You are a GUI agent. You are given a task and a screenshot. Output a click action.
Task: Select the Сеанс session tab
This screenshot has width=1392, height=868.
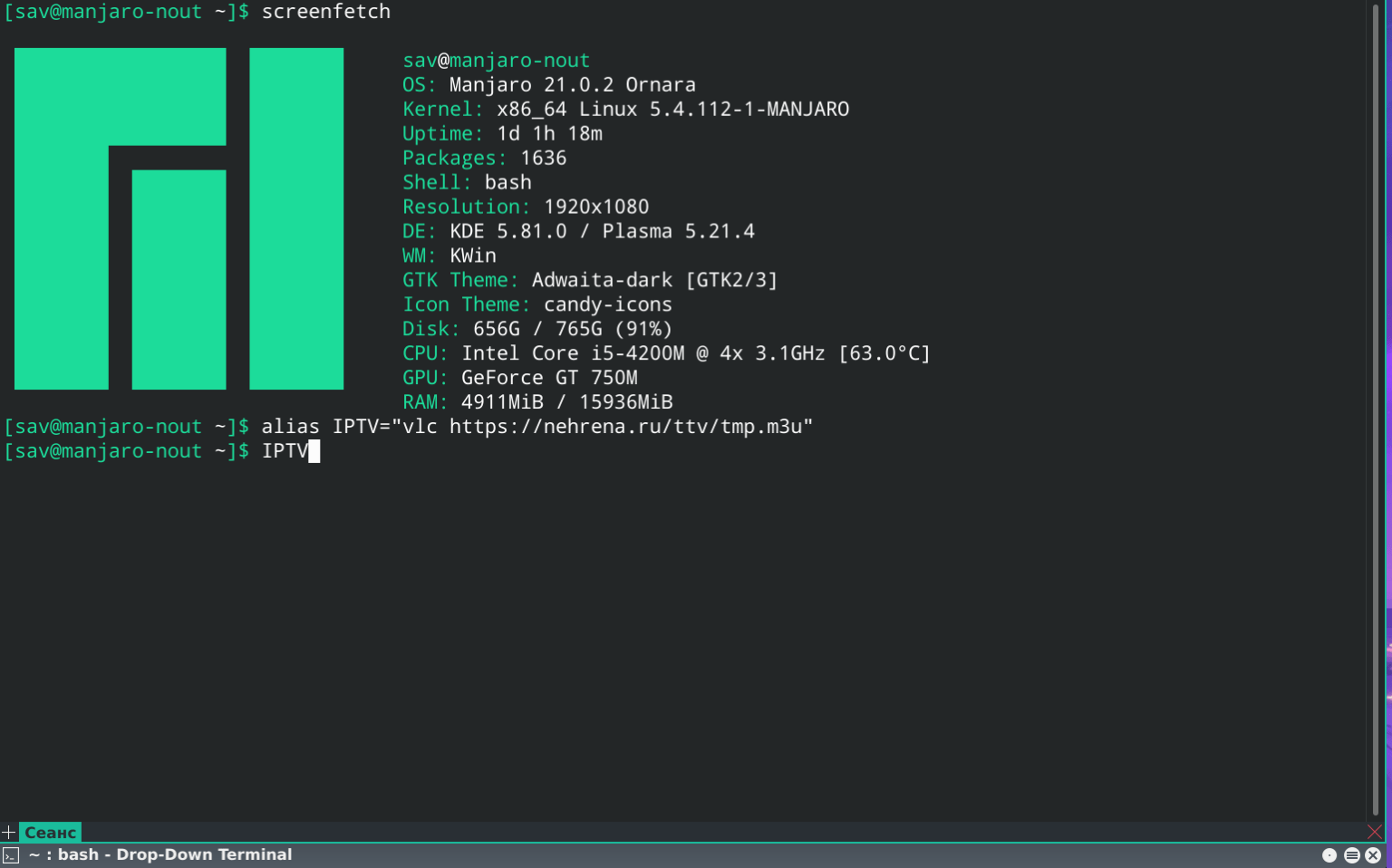(51, 832)
